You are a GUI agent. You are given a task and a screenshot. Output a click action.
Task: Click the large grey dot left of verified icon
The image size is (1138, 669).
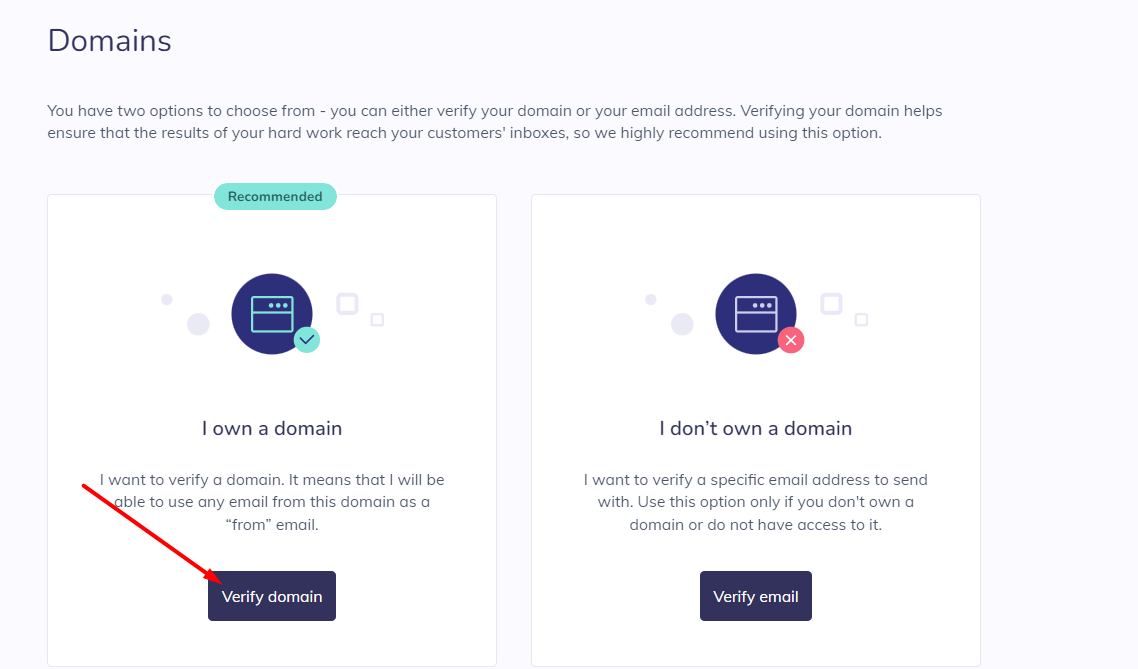coord(198,324)
